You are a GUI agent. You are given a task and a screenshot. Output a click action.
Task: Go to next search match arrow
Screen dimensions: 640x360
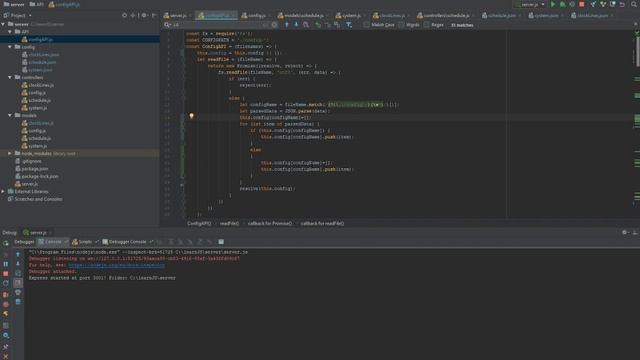(x=296, y=25)
